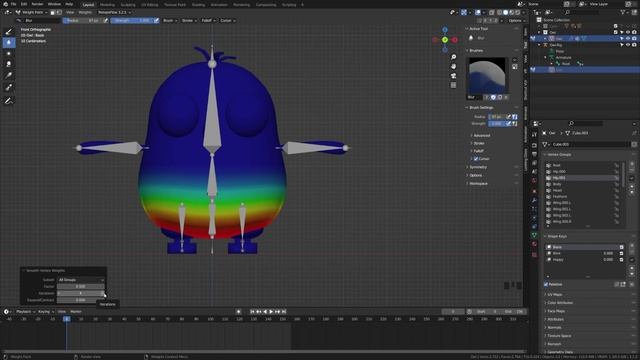Screen dimensions: 640x360
Task: Select the Average weight tool
Action: (9, 53)
